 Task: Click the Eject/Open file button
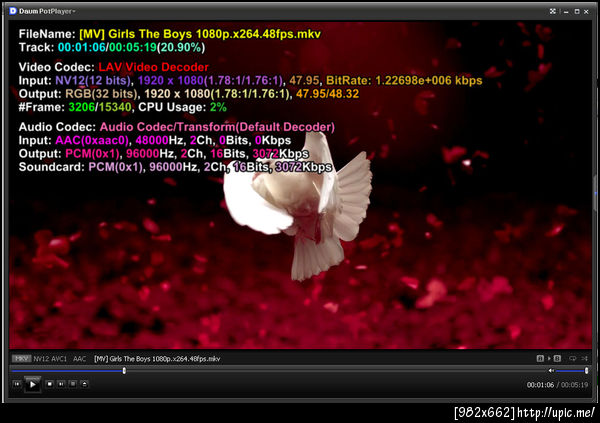(x=85, y=384)
